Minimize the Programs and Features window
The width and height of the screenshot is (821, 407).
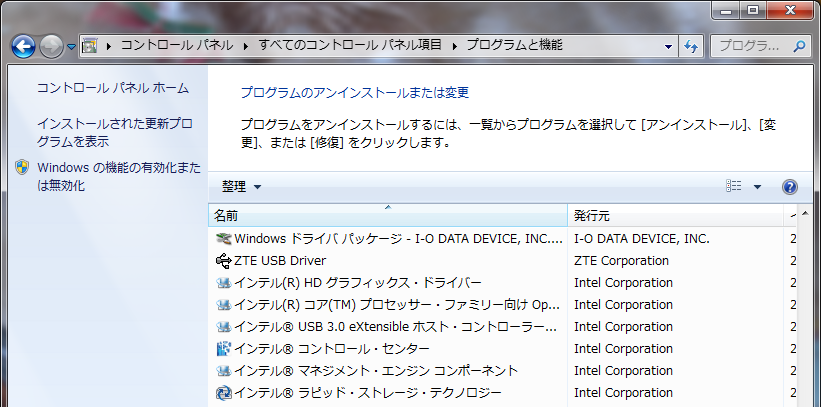[726, 10]
